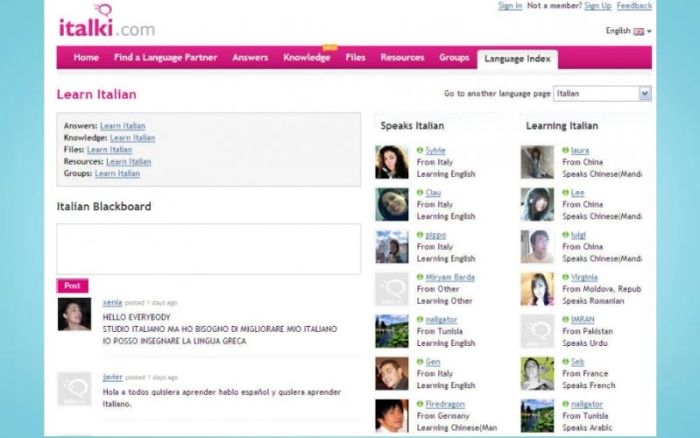
Task: Open Find a Language Partner
Action: tap(165, 57)
